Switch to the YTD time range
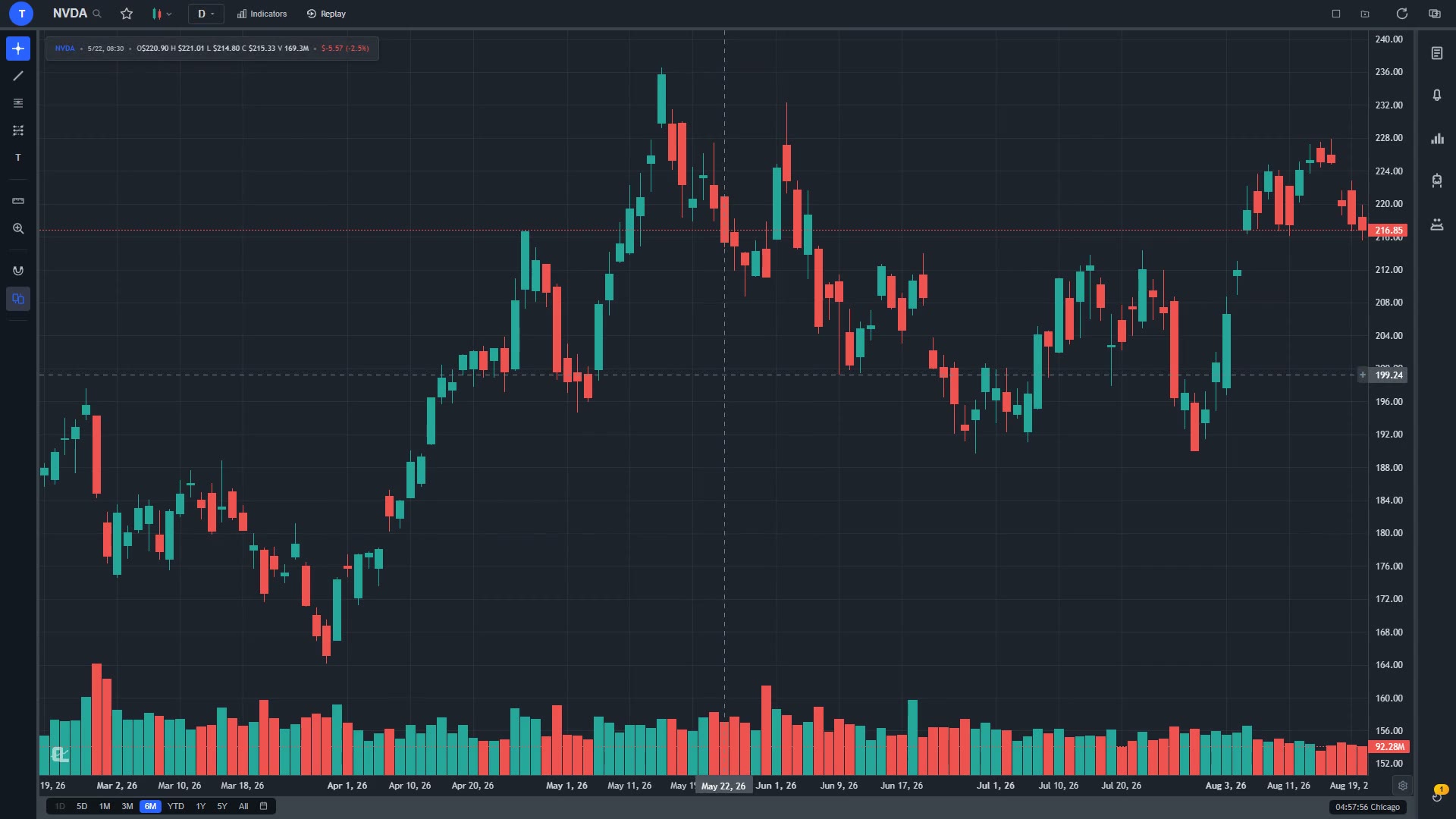The height and width of the screenshot is (819, 1456). click(x=176, y=806)
